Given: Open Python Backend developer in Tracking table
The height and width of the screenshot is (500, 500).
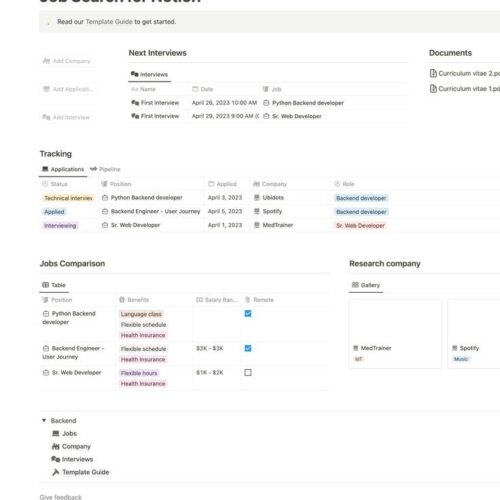Looking at the screenshot, I should 142,198.
